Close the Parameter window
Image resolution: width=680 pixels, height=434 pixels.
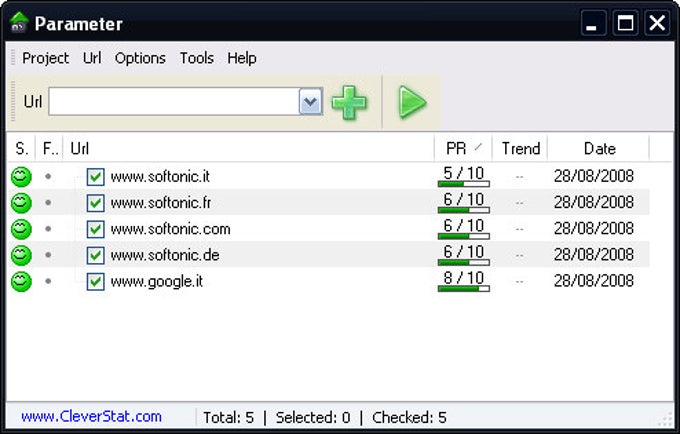click(x=657, y=23)
